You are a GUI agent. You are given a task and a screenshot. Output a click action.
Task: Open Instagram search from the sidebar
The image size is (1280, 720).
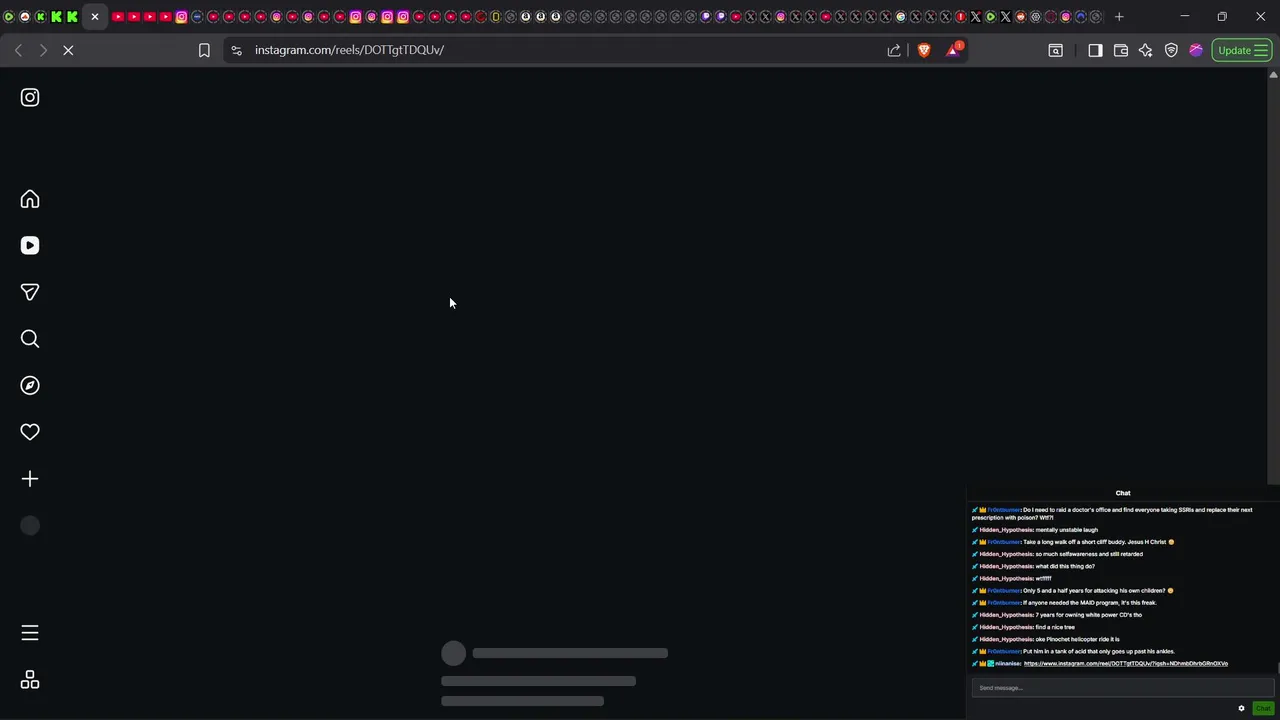tap(30, 339)
